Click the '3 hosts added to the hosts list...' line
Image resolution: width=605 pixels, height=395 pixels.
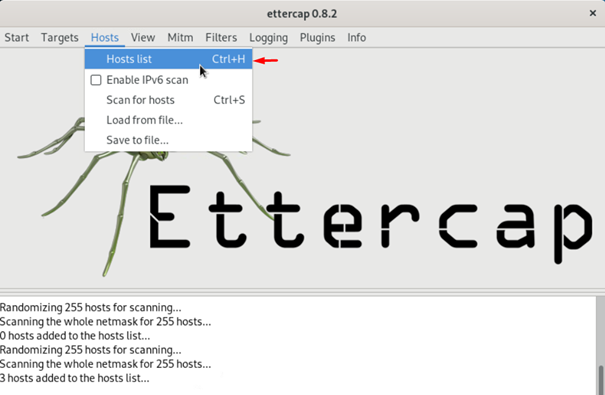pos(74,378)
